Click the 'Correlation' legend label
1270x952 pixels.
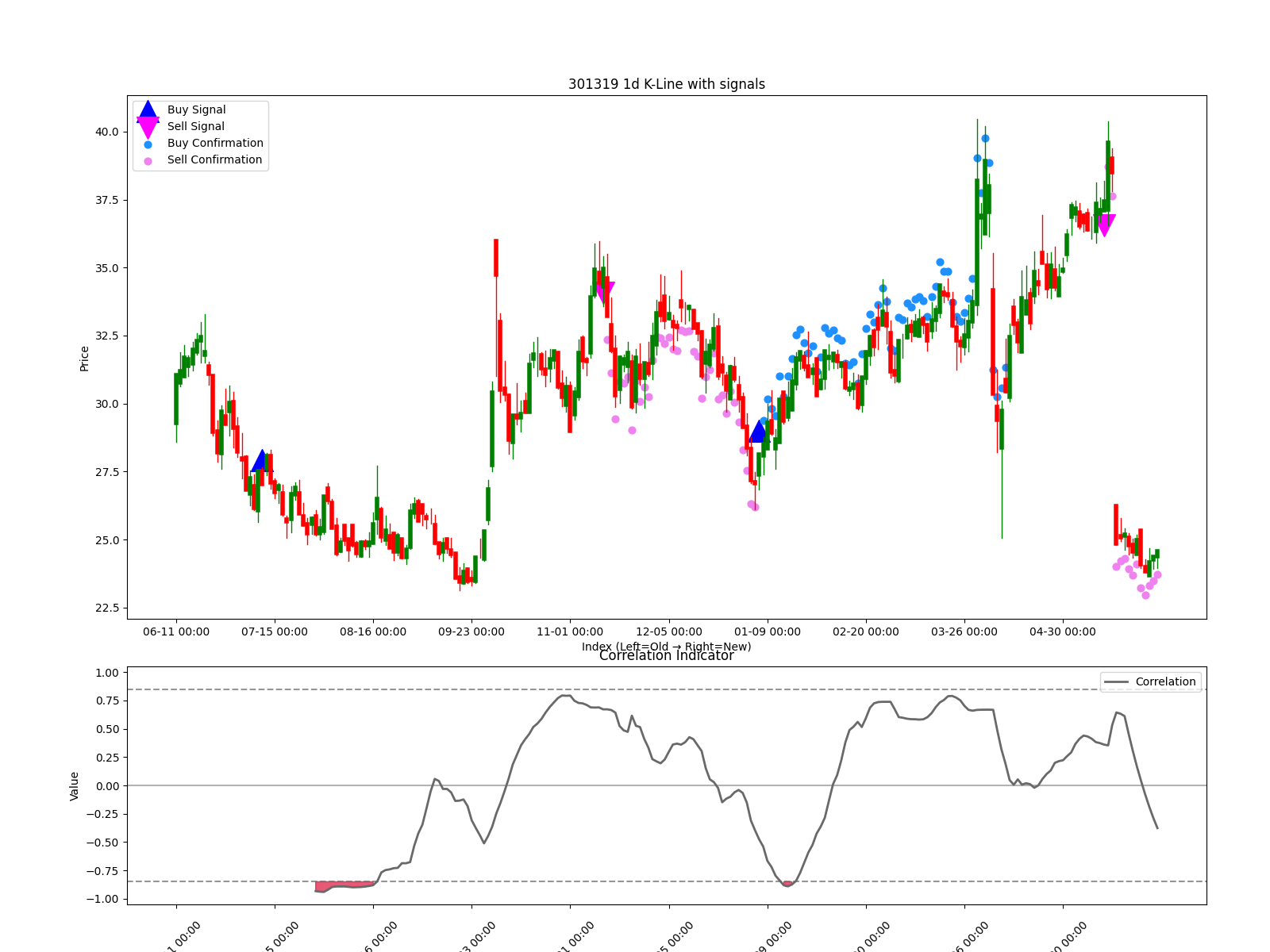(1165, 682)
